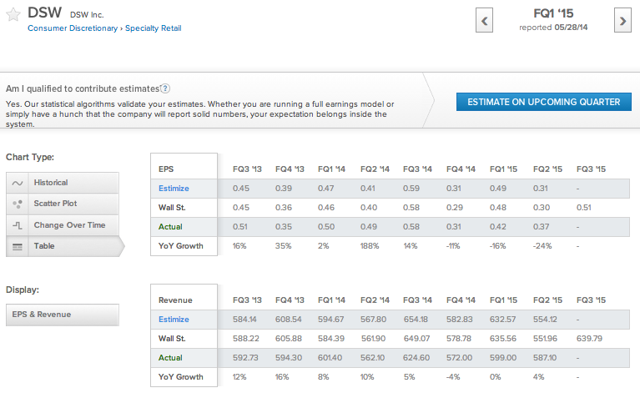Click Estimize revenue value 584.14
Image resolution: width=640 pixels, height=398 pixels.
[244, 319]
